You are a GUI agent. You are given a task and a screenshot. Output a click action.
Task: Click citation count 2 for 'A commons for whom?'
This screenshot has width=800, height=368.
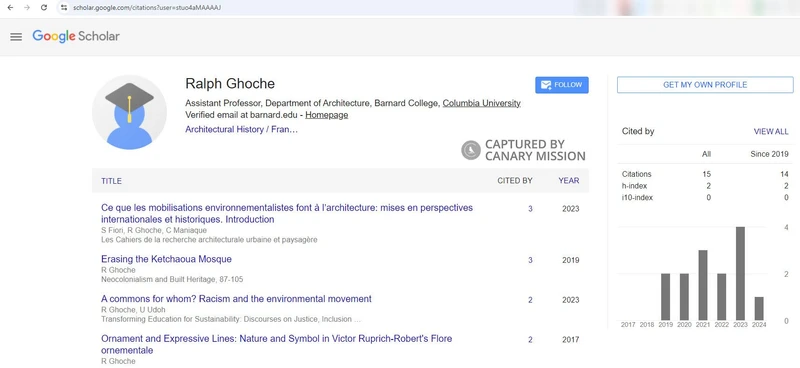530,300
